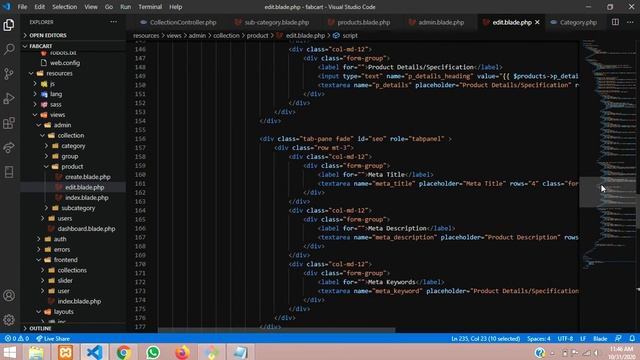Open the View menu
Image resolution: width=640 pixels, height=360 pixels.
point(91,7)
